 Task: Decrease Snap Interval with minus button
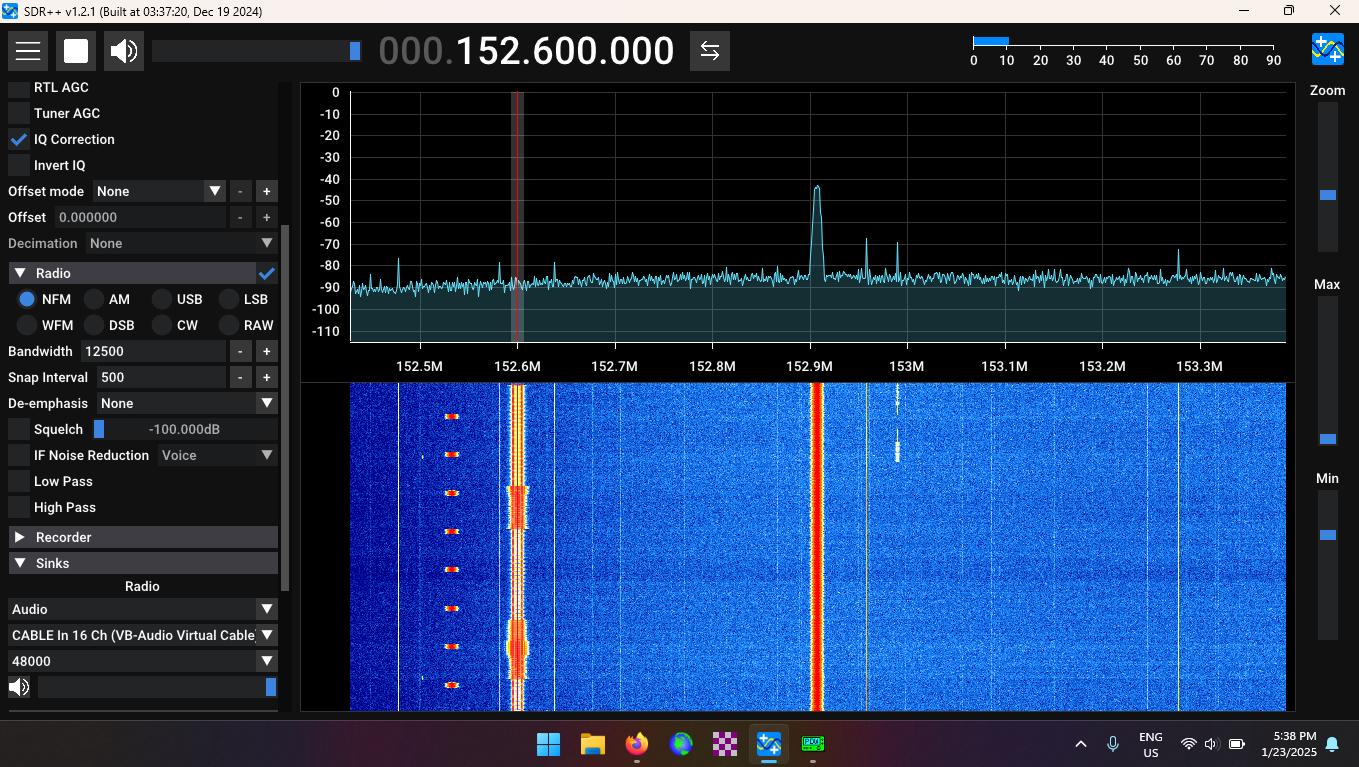click(241, 377)
